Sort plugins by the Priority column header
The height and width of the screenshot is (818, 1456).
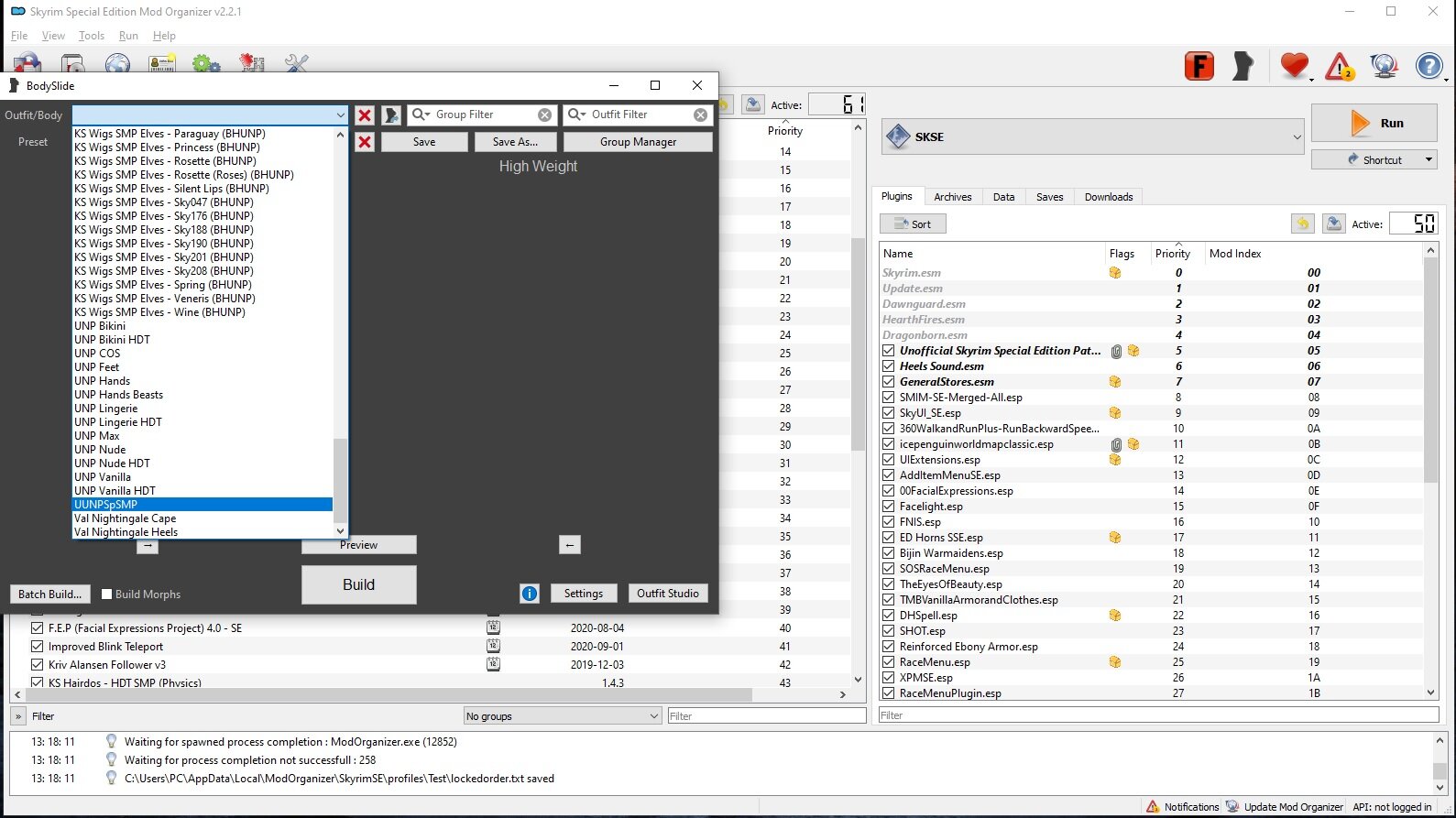1173,254
